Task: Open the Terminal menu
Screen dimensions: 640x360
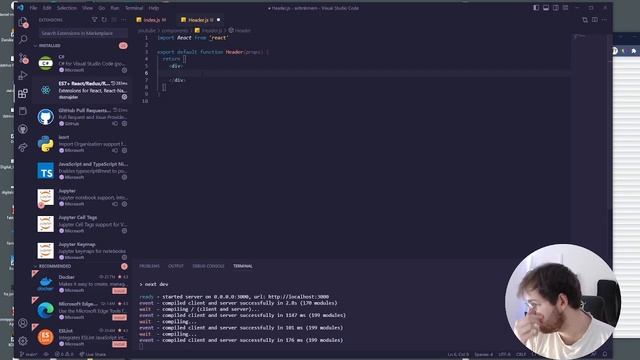Action: (134, 8)
